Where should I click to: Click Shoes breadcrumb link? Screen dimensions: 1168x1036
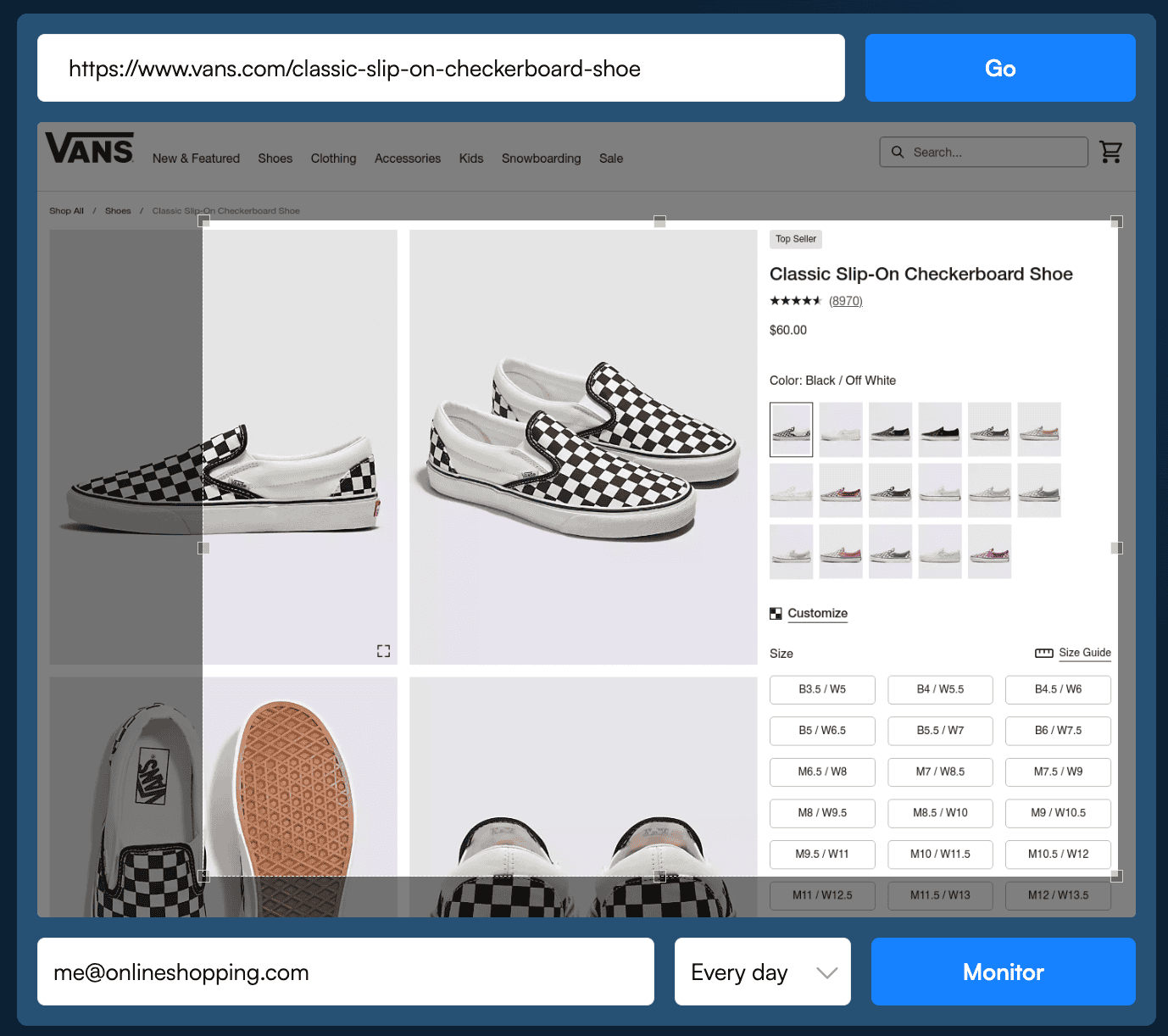(118, 211)
